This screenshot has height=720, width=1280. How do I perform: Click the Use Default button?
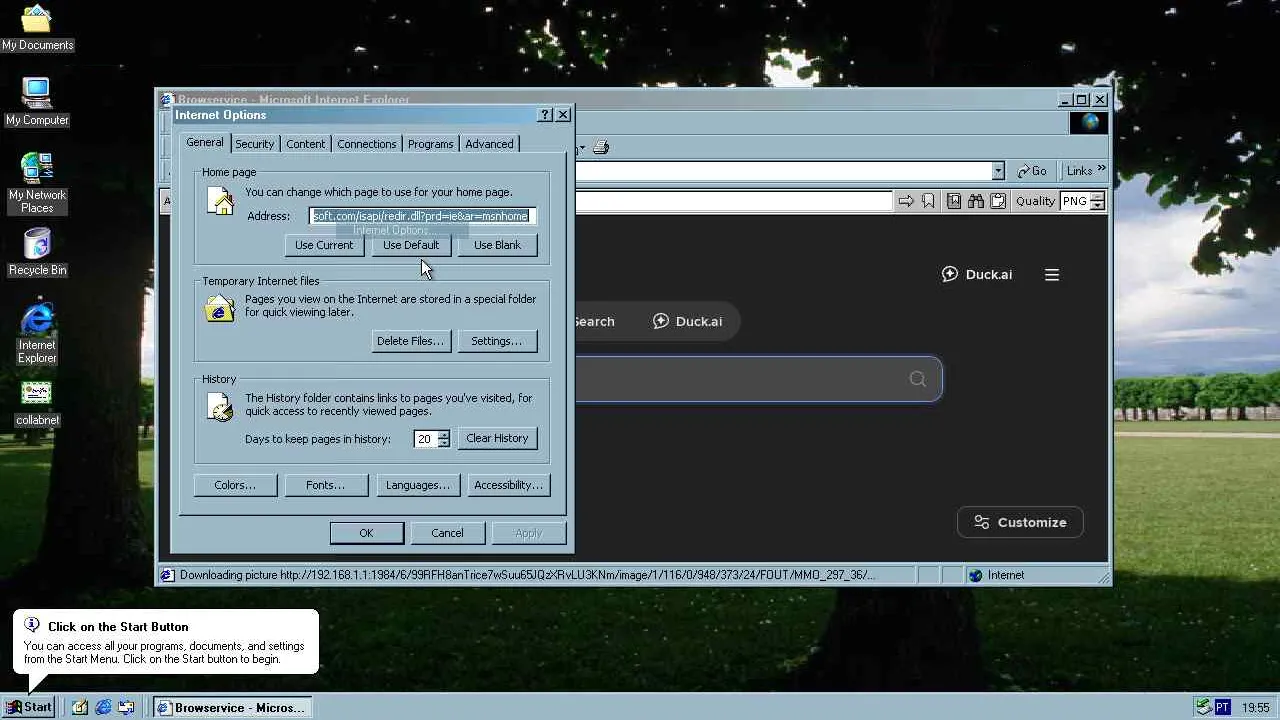coord(411,245)
